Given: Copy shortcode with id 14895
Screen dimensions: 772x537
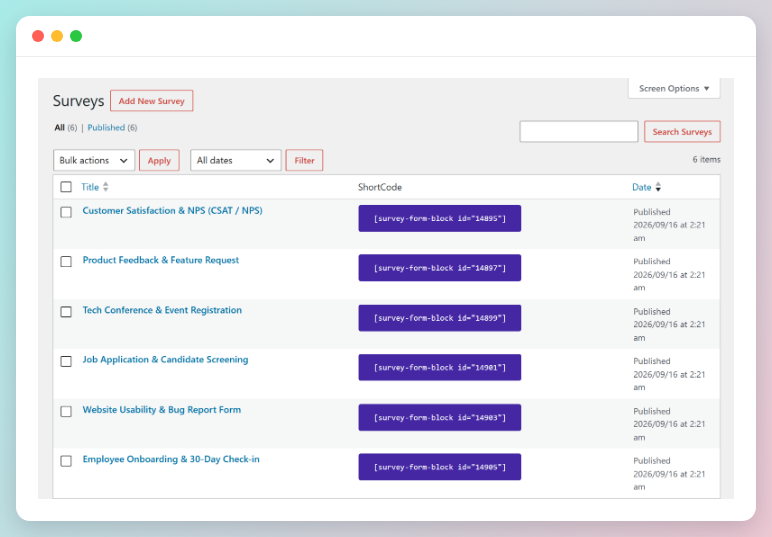Looking at the screenshot, I should point(440,219).
